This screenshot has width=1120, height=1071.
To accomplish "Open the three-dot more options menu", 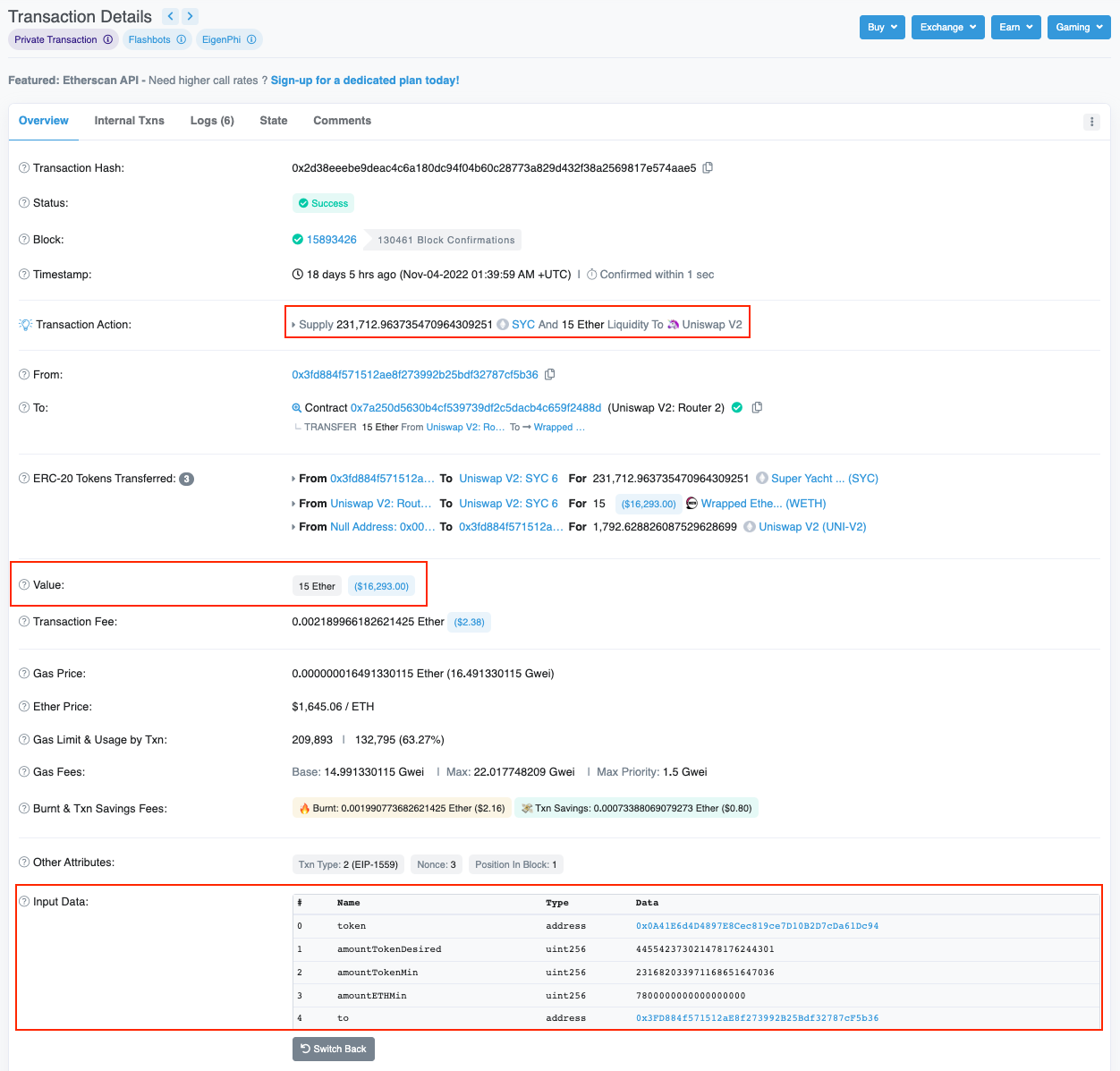I will tap(1091, 122).
